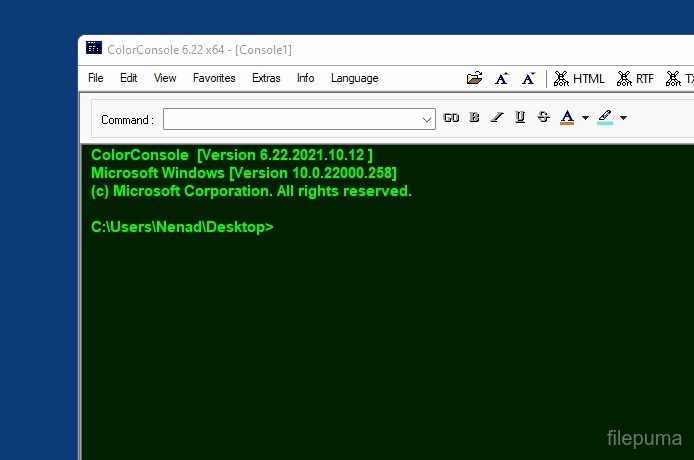Screen dimensions: 694x460
Task: Open the File menu
Action: [95, 78]
